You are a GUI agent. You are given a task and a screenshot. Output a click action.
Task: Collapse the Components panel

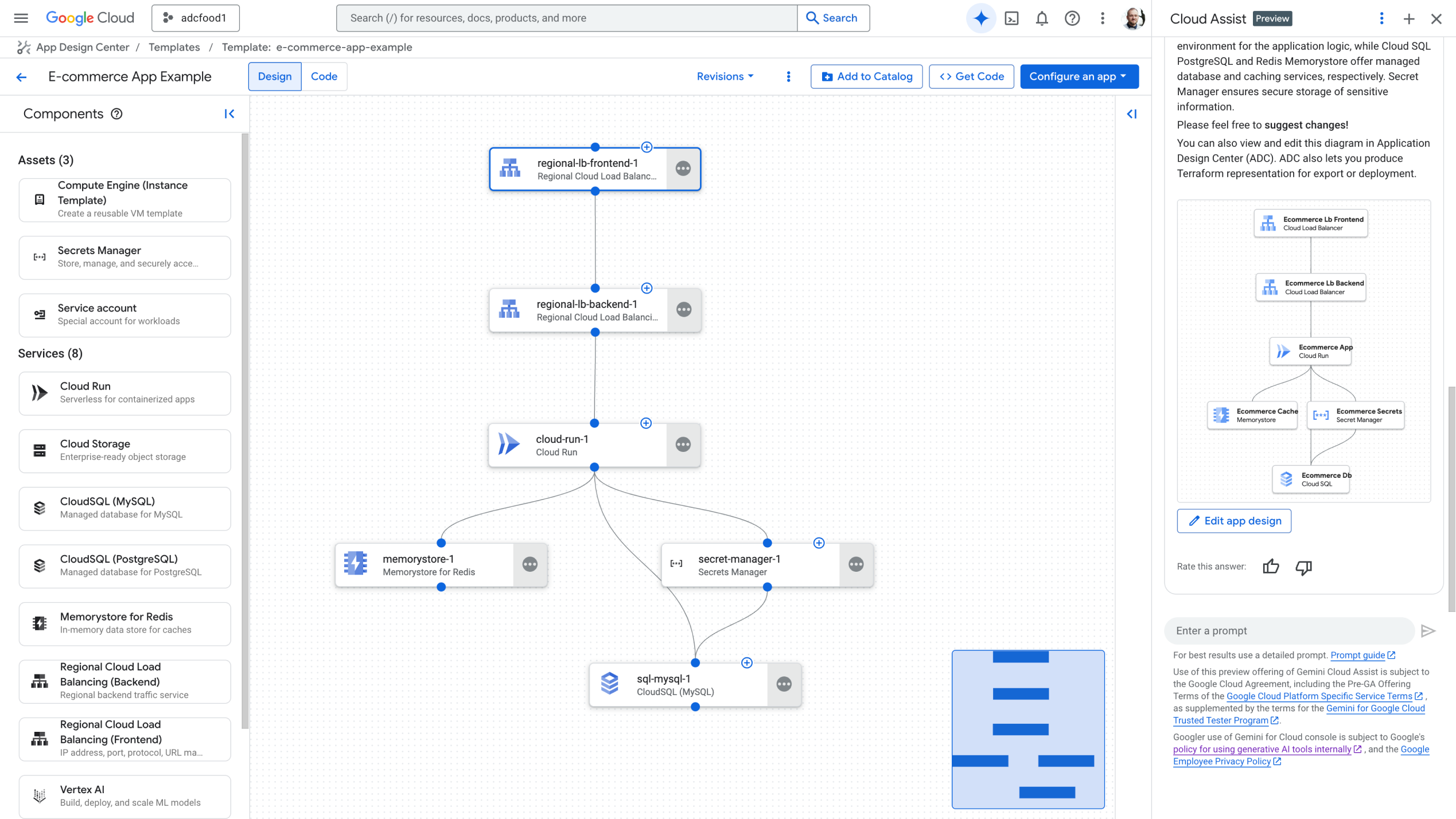[x=229, y=114]
